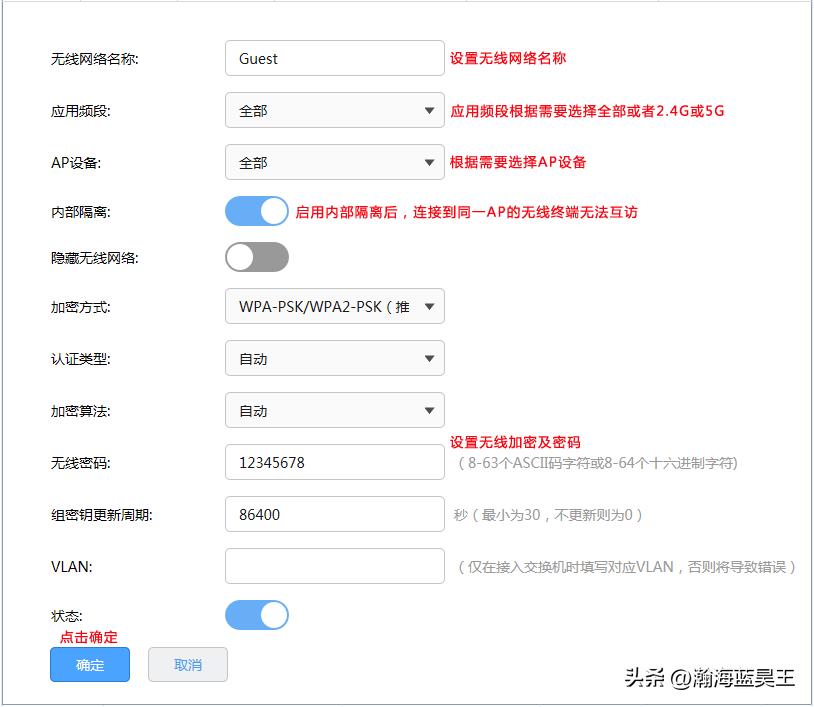The width and height of the screenshot is (814, 707).
Task: Click the 无线密码 field showing 12345678
Action: coord(335,461)
